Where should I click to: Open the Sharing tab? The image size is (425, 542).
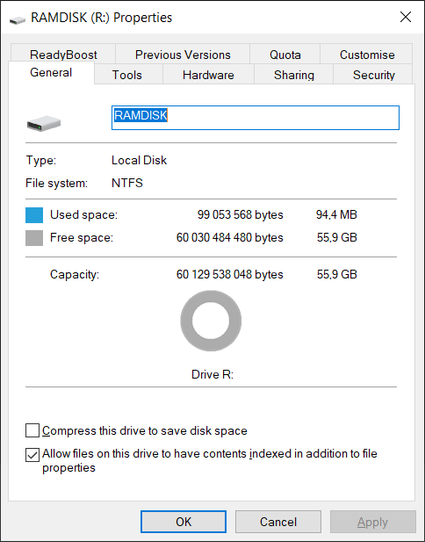tap(294, 75)
